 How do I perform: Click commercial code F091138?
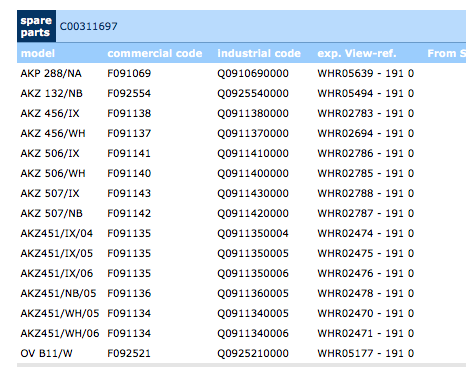pyautogui.click(x=129, y=113)
